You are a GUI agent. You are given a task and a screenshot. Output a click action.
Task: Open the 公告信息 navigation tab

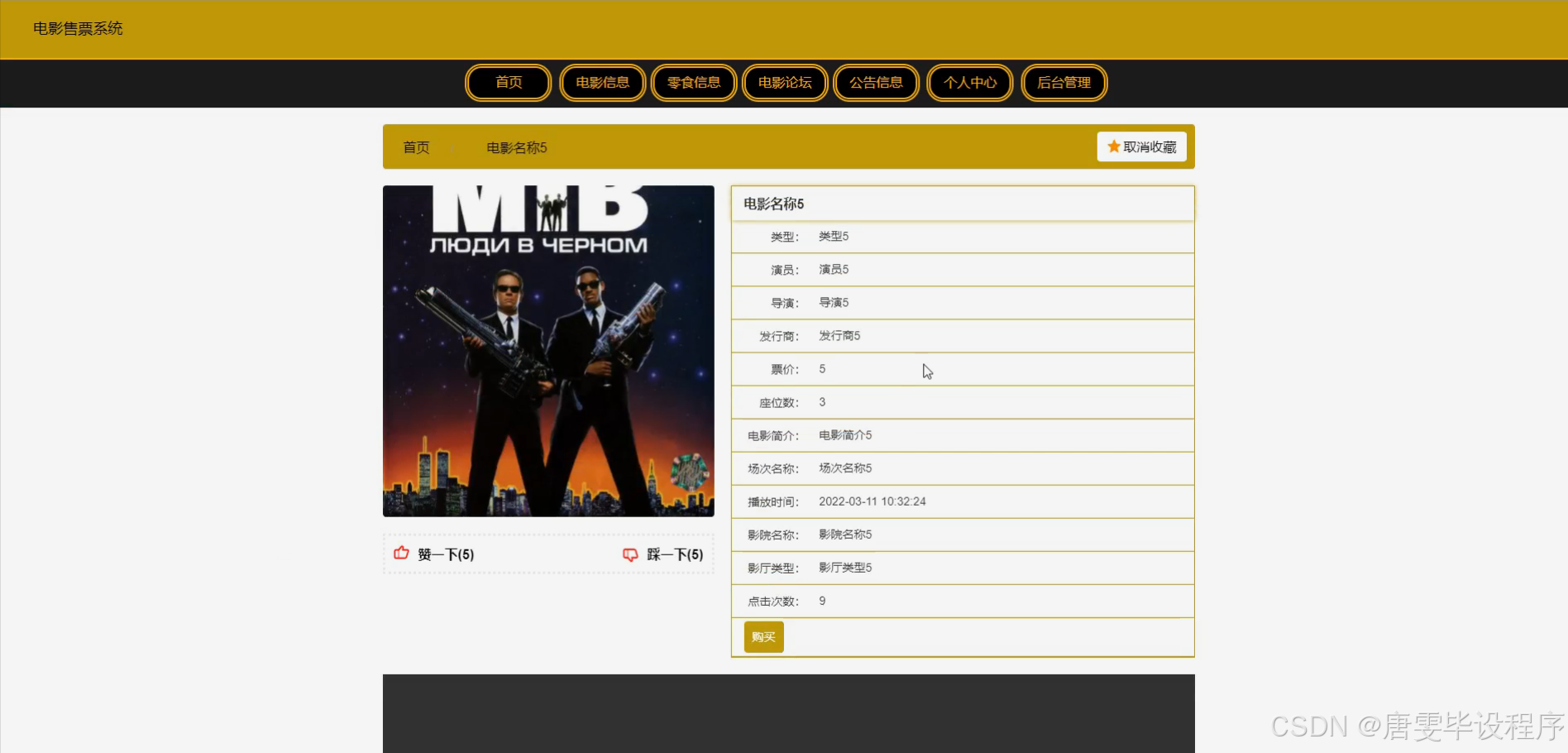tap(876, 83)
